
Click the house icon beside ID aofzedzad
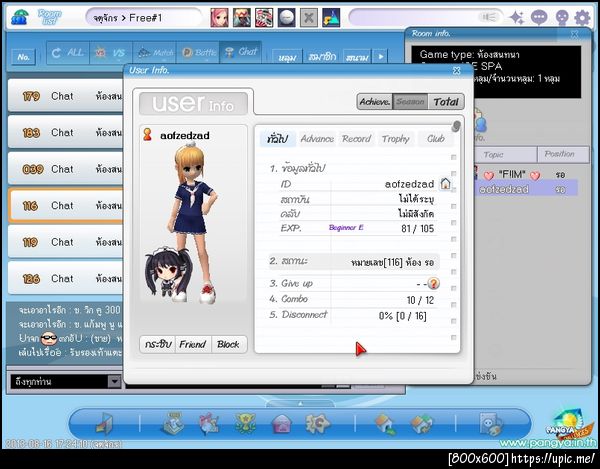[445, 184]
